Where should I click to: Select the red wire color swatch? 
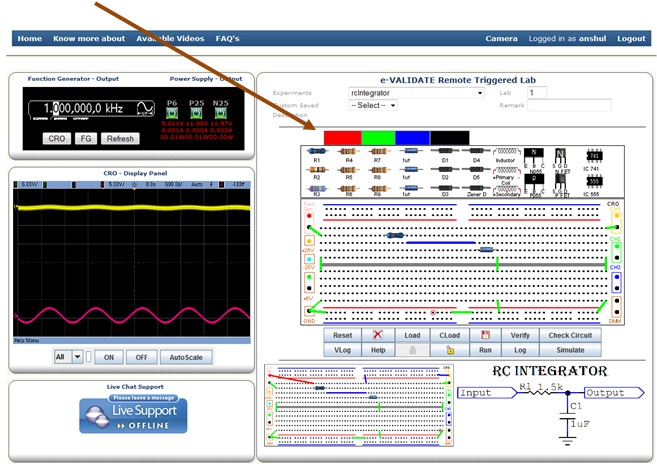click(340, 135)
